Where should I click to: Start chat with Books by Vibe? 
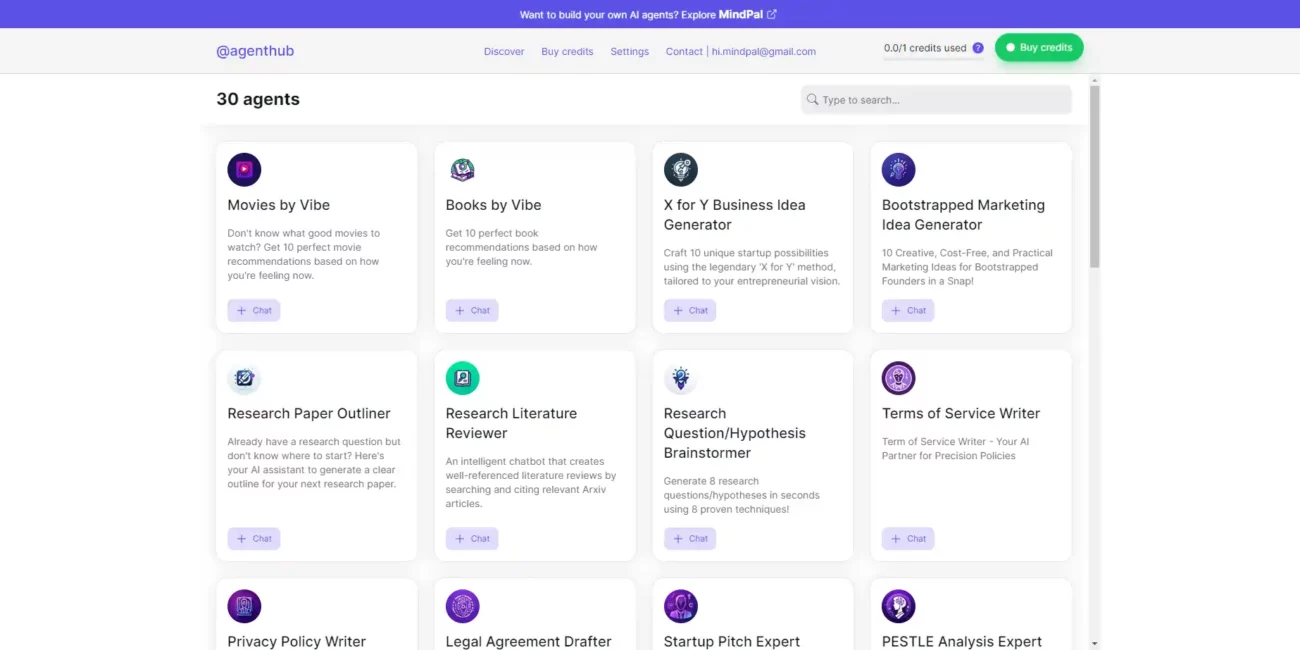pyautogui.click(x=472, y=310)
